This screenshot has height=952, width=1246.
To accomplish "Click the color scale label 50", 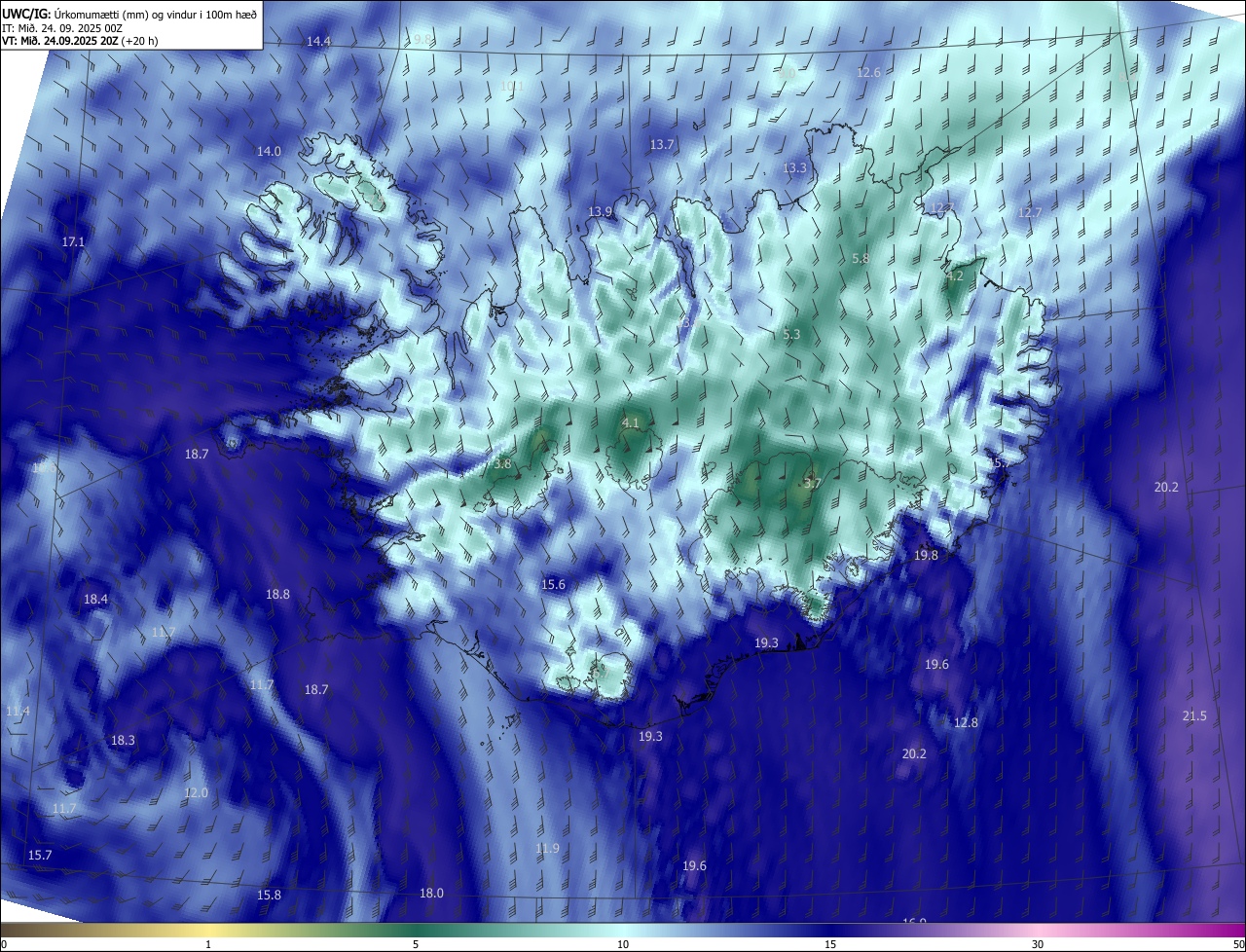I will (x=1238, y=944).
